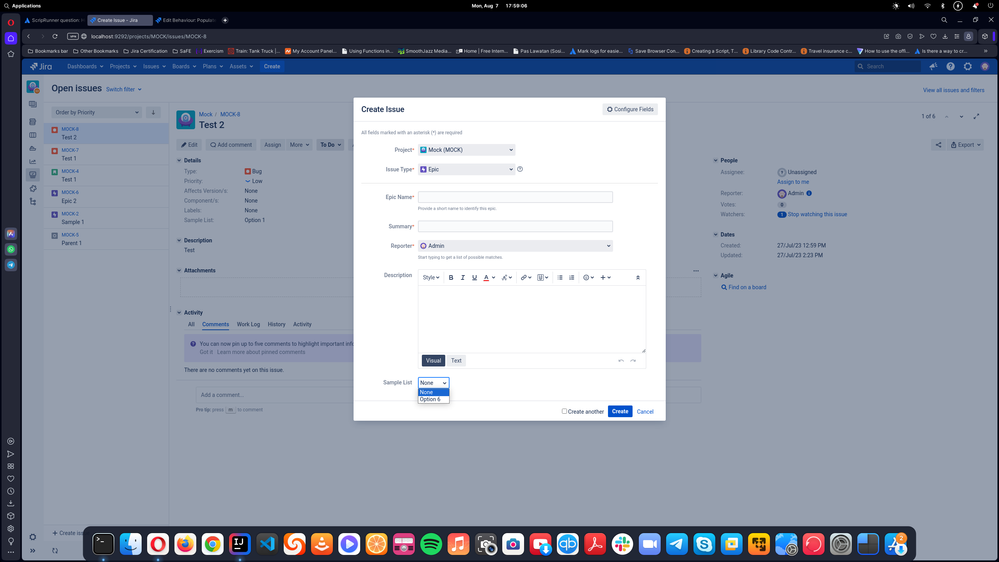Open the plus insert-other dropdown

605,278
